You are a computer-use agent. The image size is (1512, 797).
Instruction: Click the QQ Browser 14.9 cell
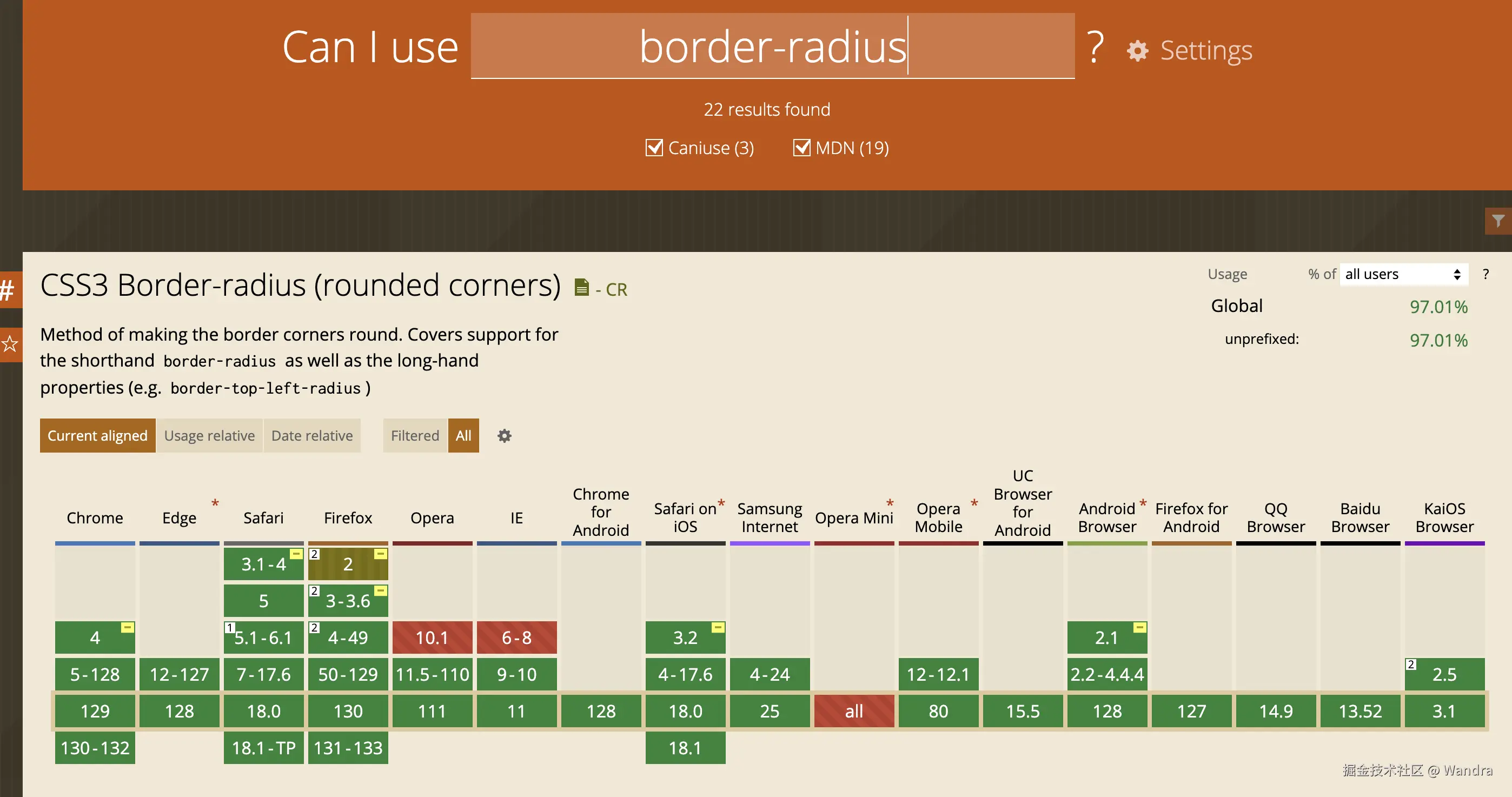(x=1276, y=712)
